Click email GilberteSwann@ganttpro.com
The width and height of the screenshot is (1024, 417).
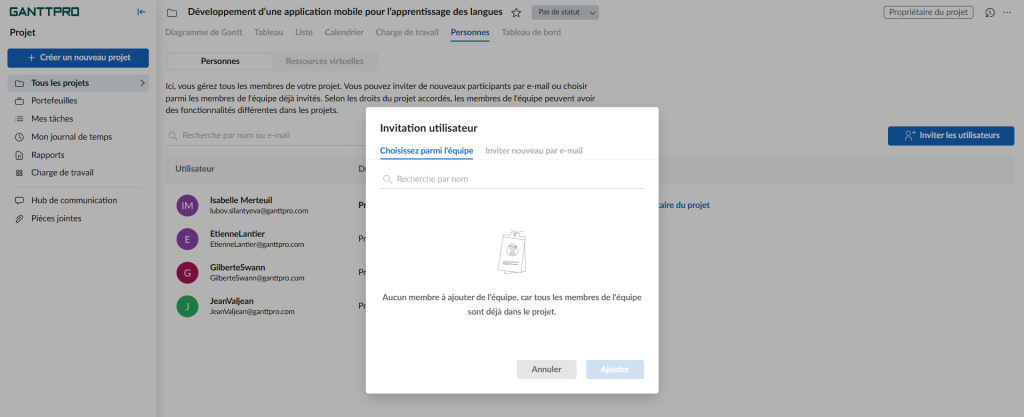tap(257, 278)
